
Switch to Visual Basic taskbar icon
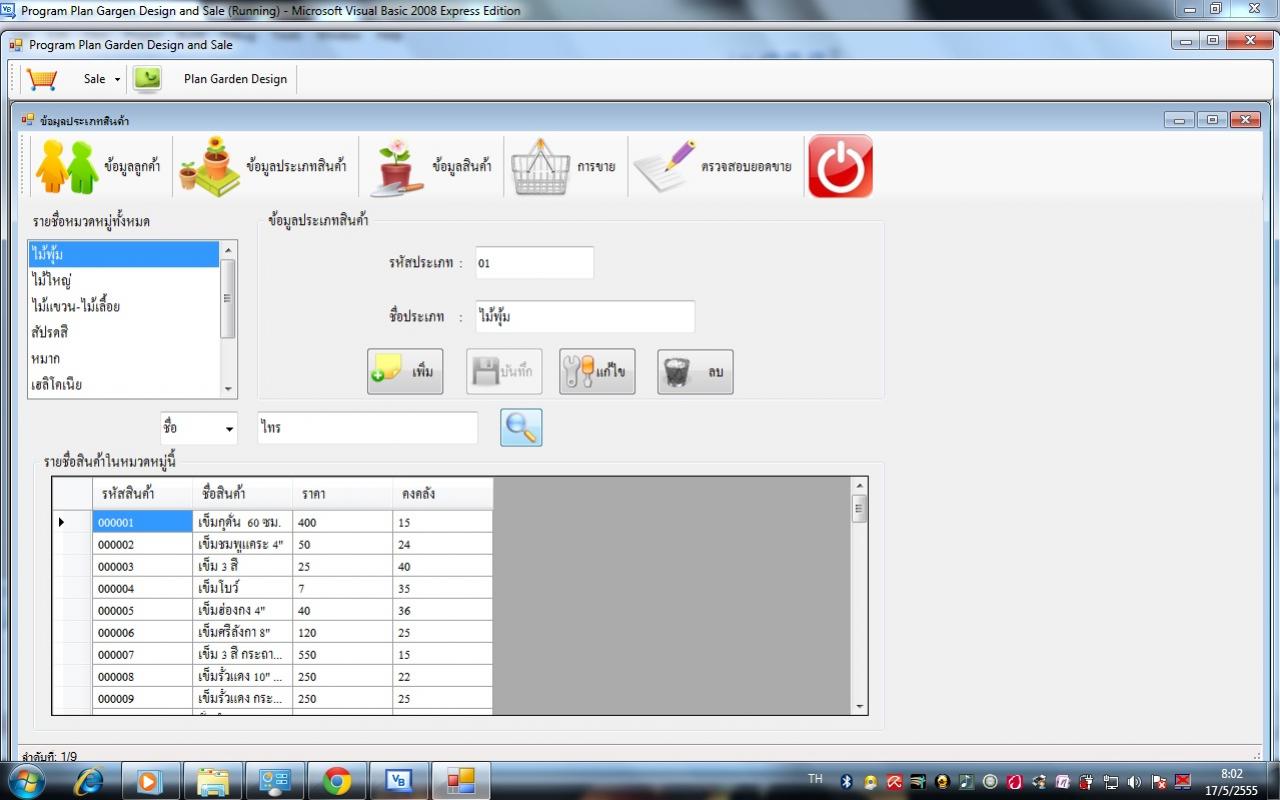coord(399,780)
